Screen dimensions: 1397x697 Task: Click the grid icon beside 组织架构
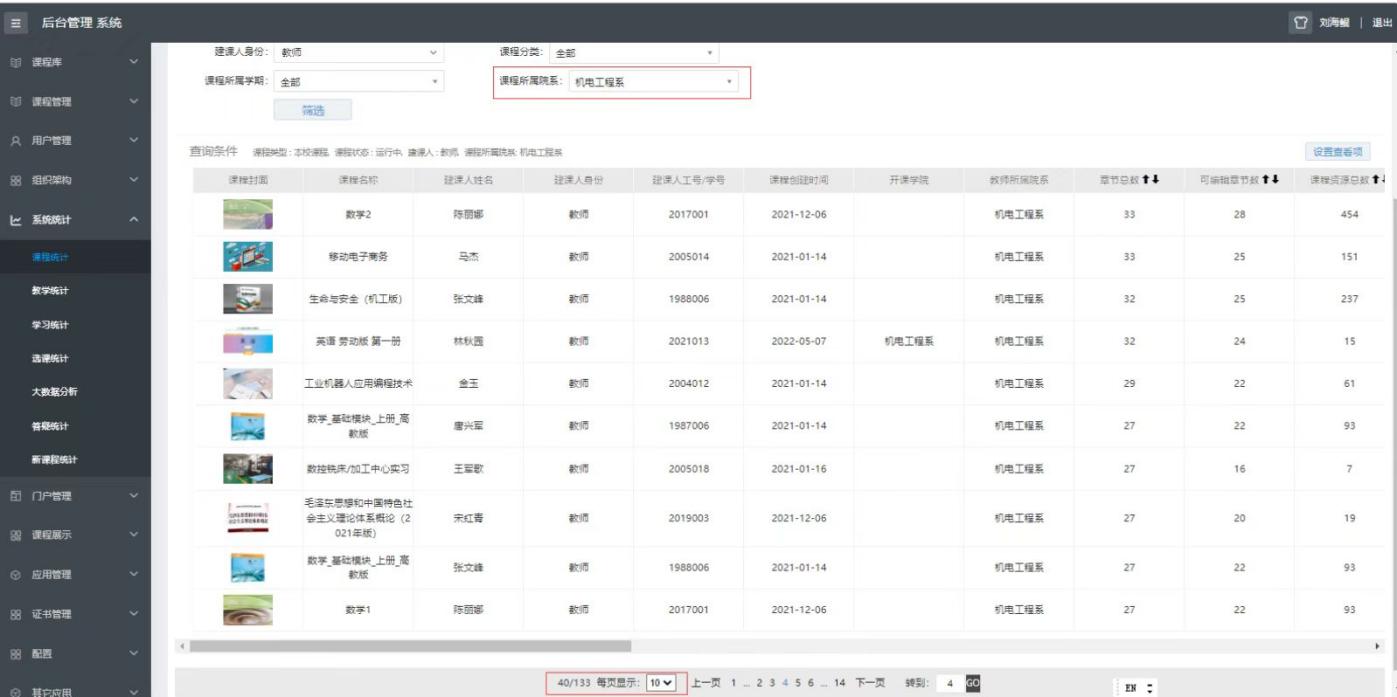16,181
